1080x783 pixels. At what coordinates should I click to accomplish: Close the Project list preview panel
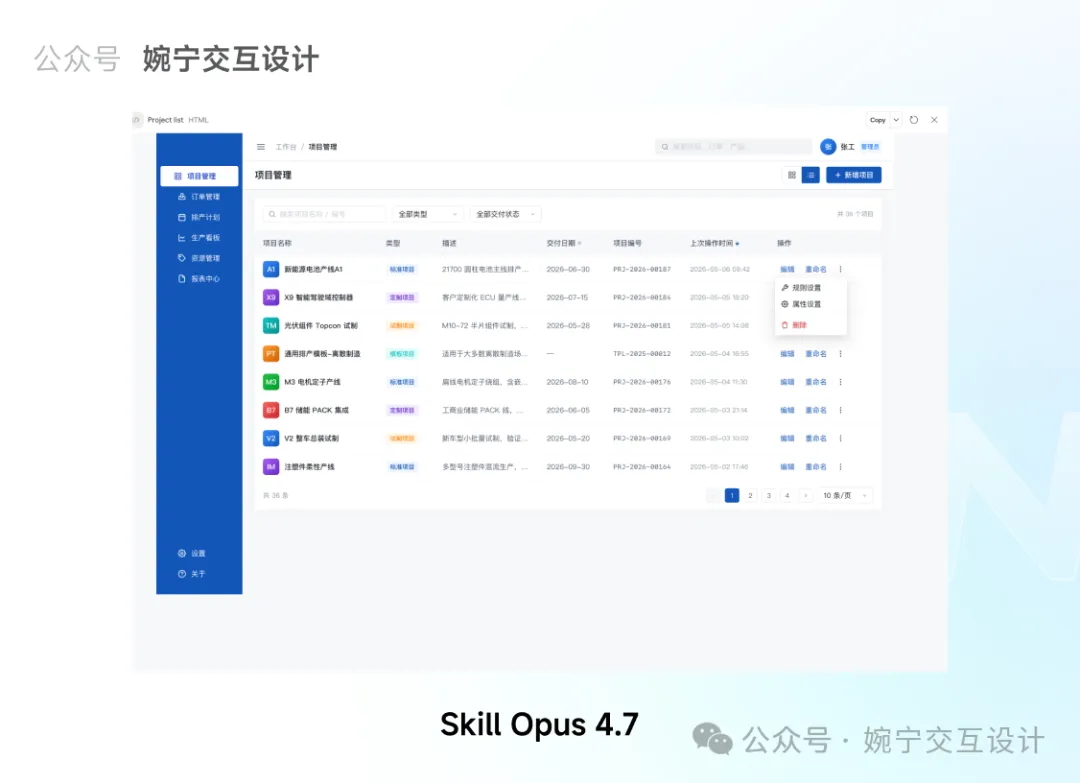pyautogui.click(x=935, y=120)
